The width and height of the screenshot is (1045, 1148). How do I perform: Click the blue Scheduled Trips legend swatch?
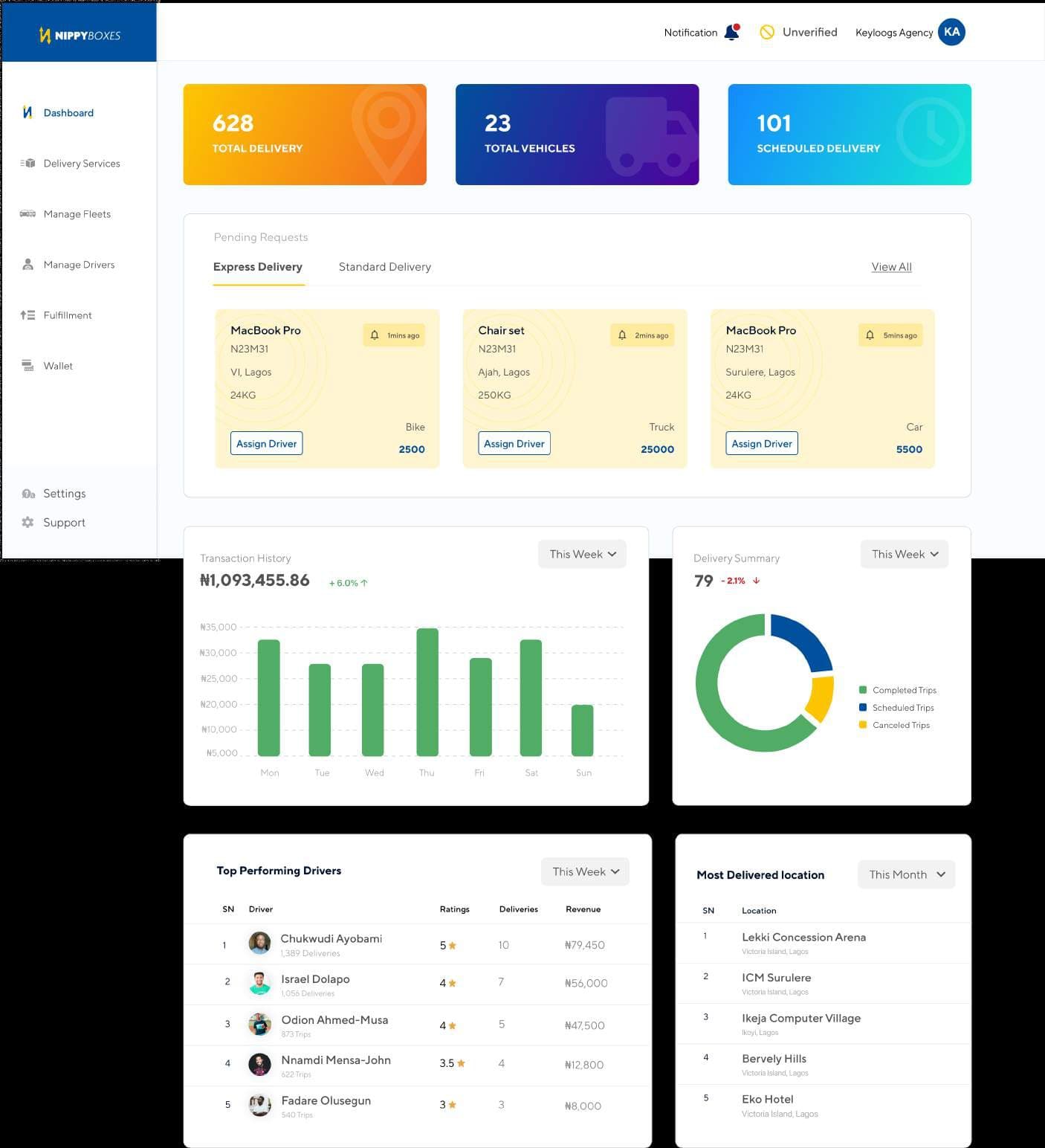[863, 707]
